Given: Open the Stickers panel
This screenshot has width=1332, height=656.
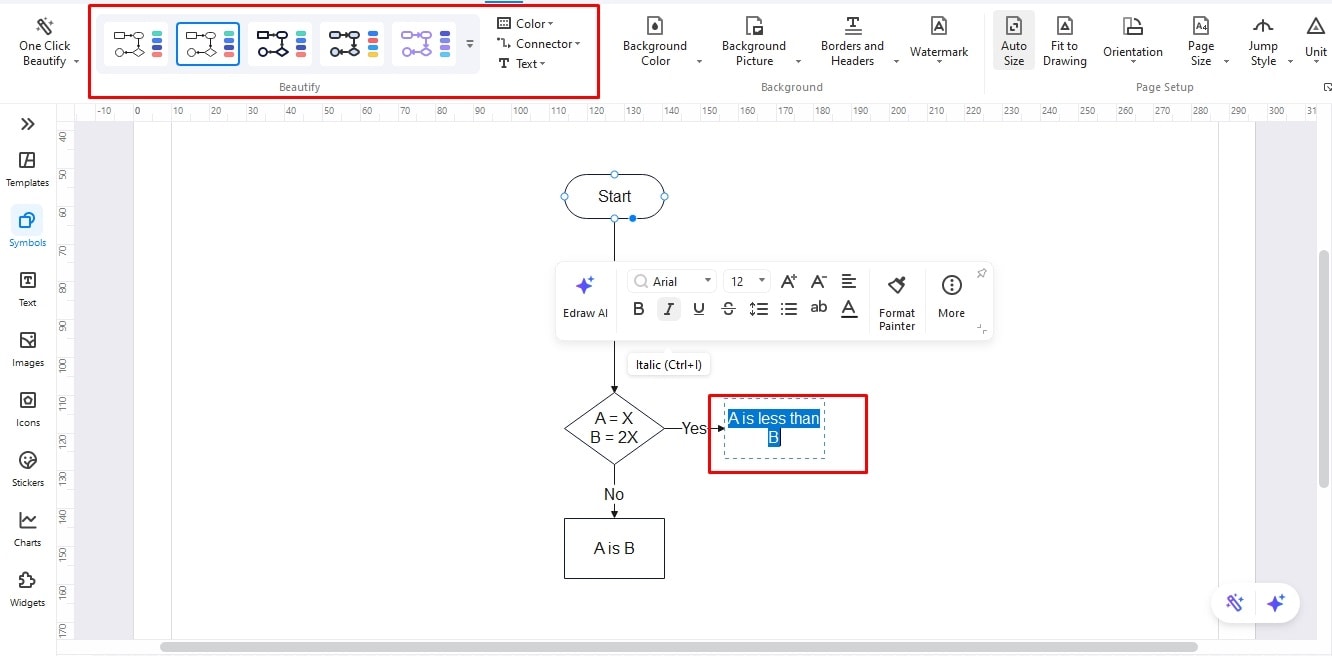Looking at the screenshot, I should coord(28,468).
